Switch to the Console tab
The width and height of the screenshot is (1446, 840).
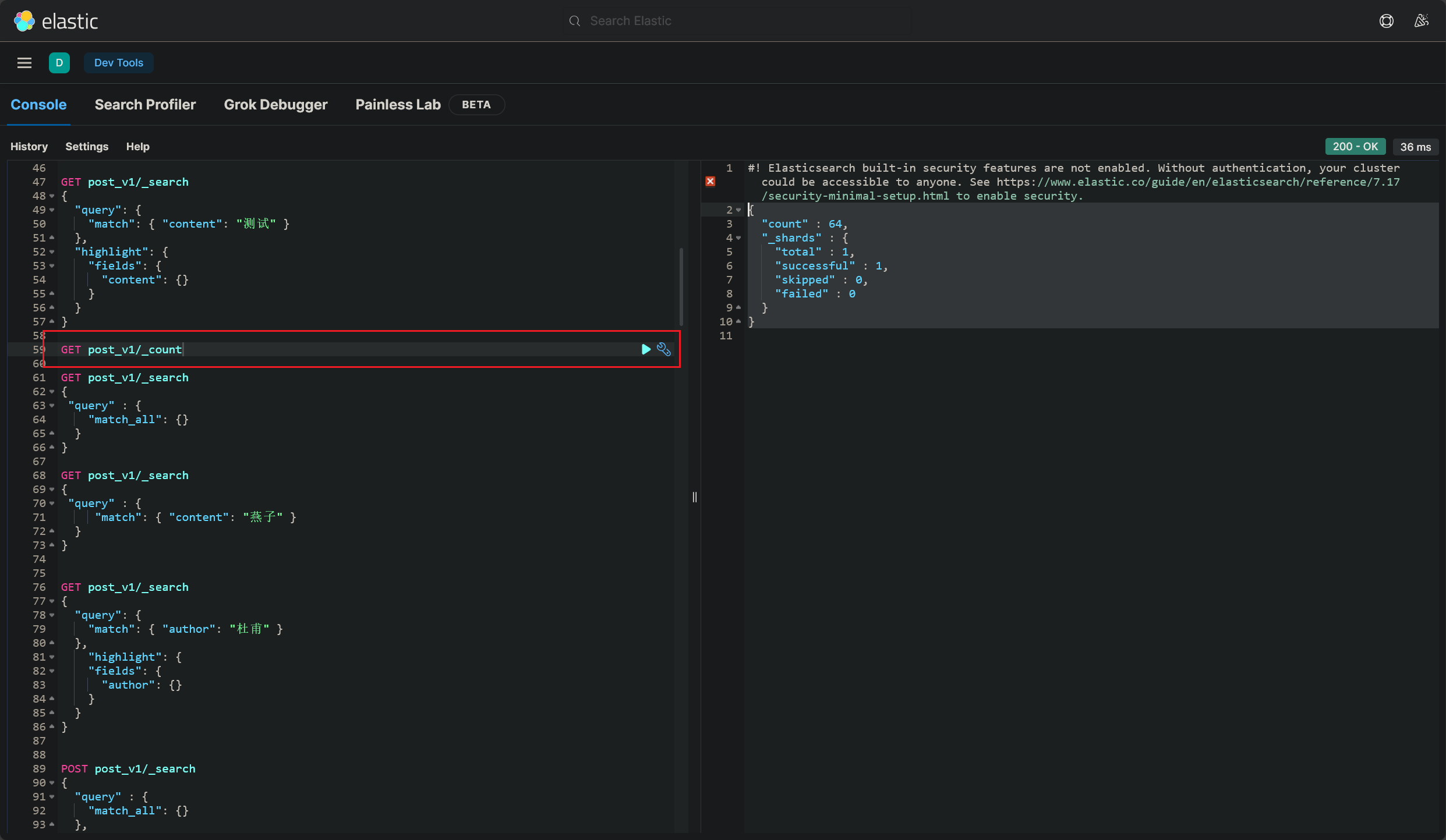tap(38, 105)
